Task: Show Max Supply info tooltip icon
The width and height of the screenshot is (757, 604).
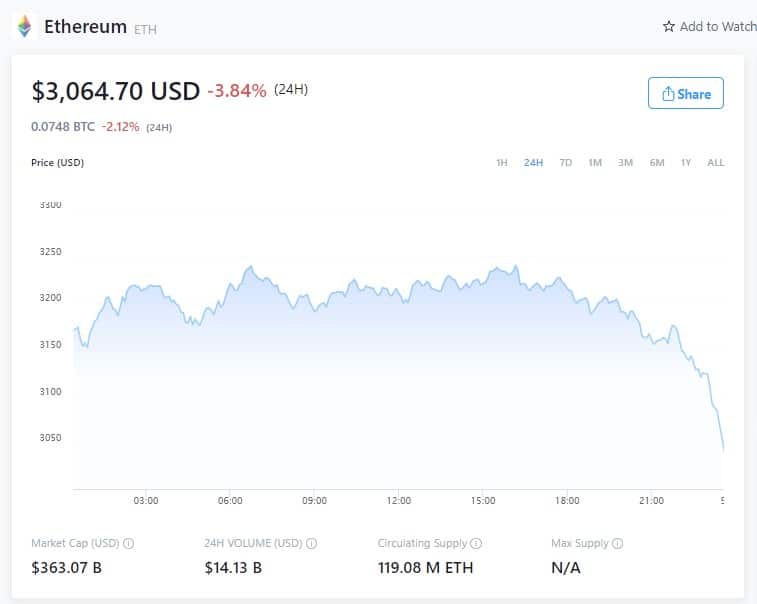Action: [617, 543]
